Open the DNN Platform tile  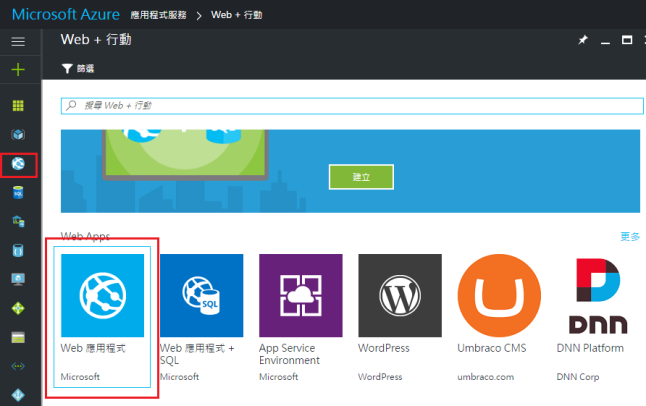(598, 317)
